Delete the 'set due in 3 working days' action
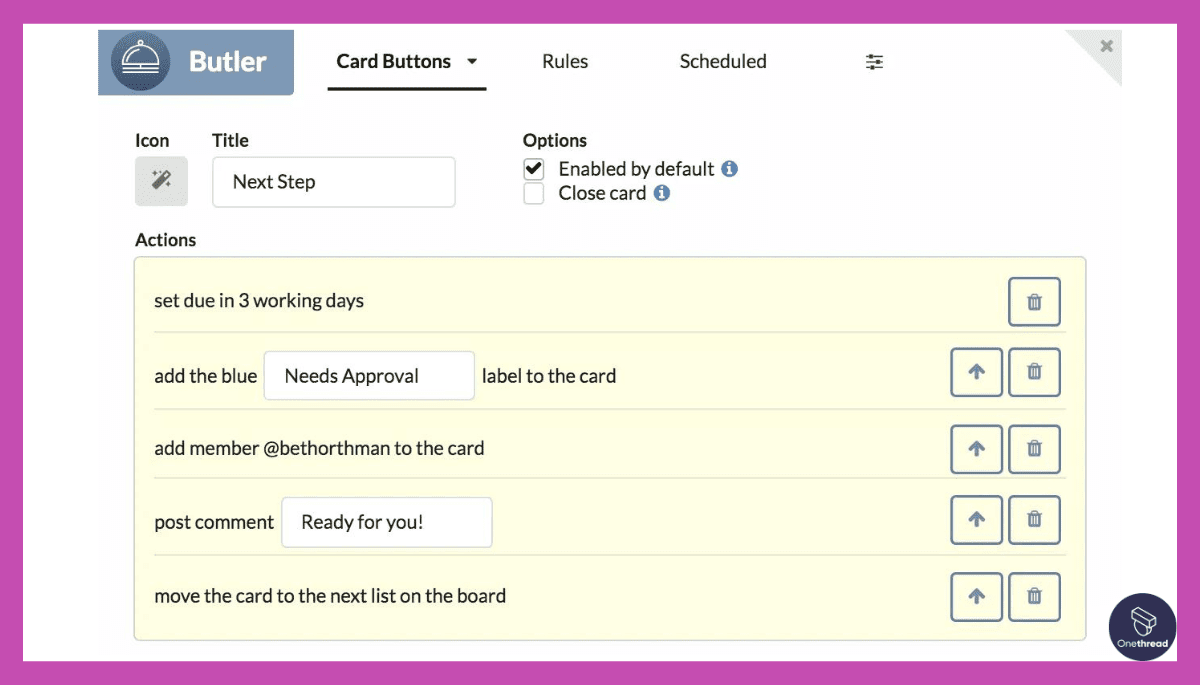The image size is (1200, 685). [1034, 301]
